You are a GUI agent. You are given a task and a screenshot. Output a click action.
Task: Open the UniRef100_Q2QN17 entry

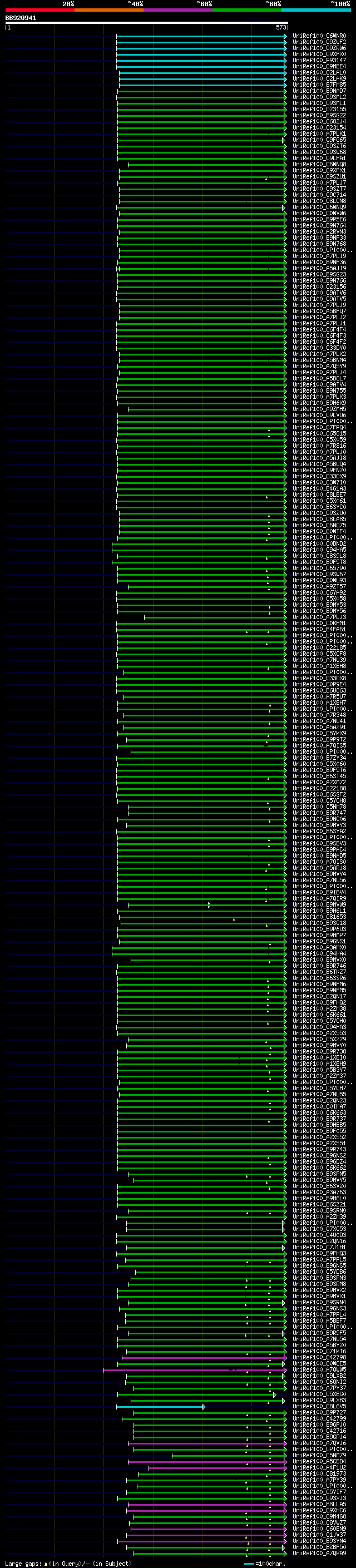(319, 997)
